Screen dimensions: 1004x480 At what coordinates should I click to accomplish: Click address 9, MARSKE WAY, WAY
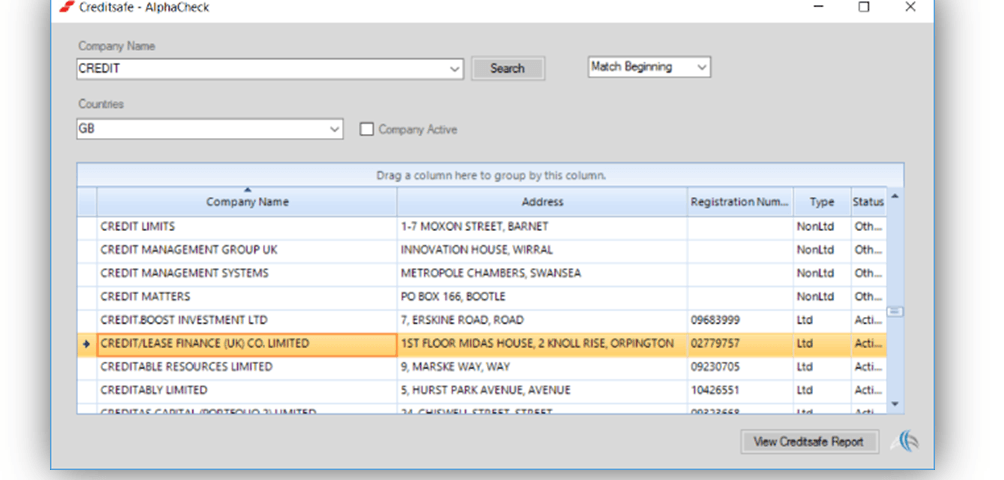(455, 367)
